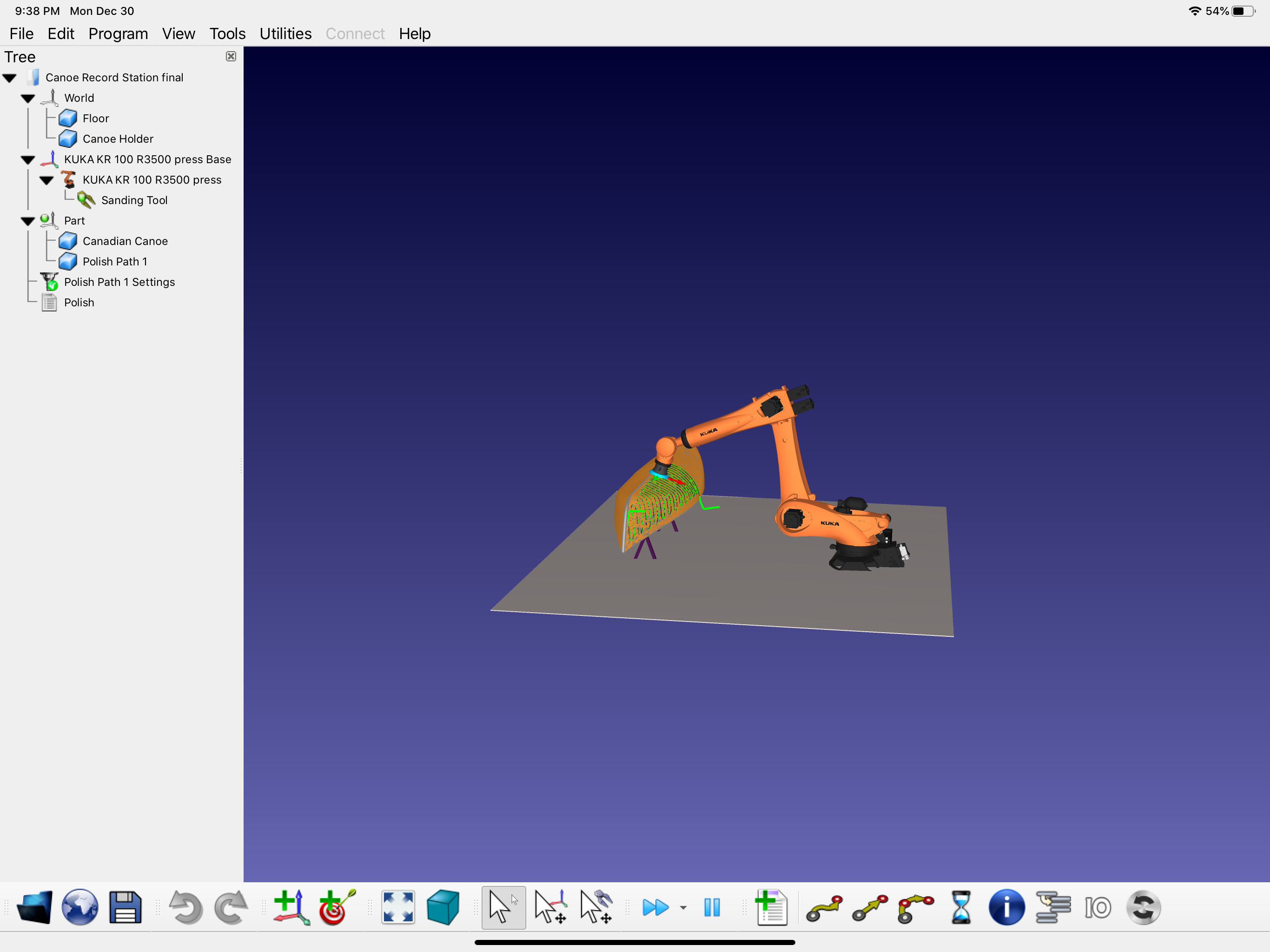This screenshot has width=1270, height=952.
Task: Undo the last action
Action: 185,907
